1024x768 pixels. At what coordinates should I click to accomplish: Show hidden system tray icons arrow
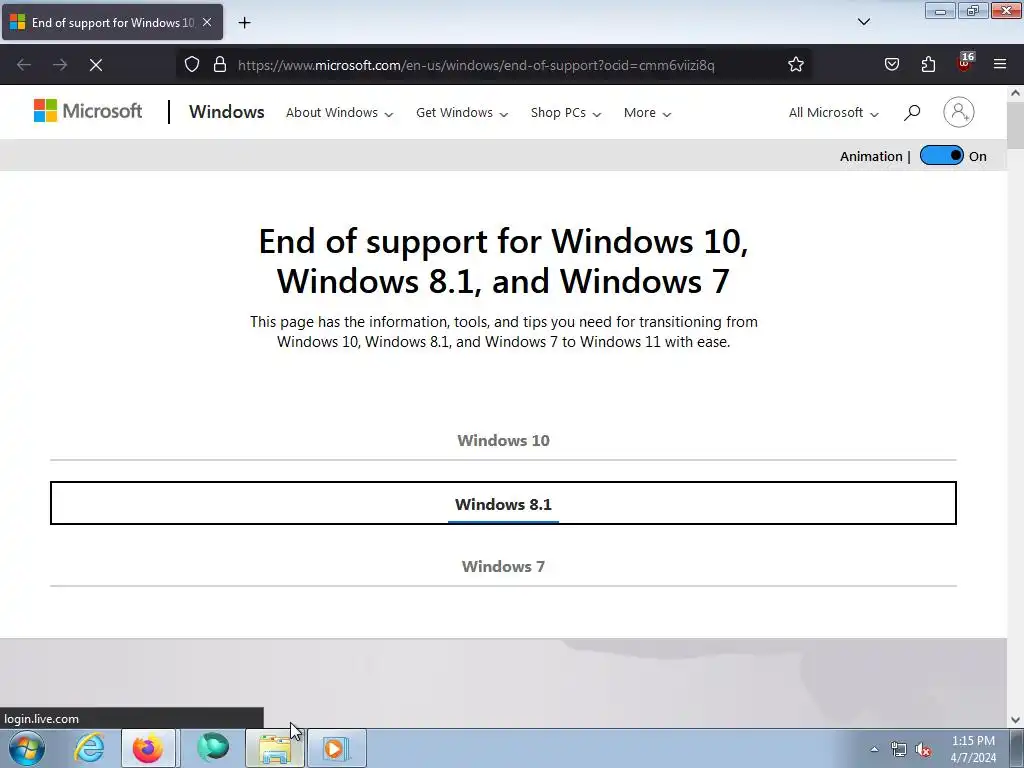coord(874,749)
